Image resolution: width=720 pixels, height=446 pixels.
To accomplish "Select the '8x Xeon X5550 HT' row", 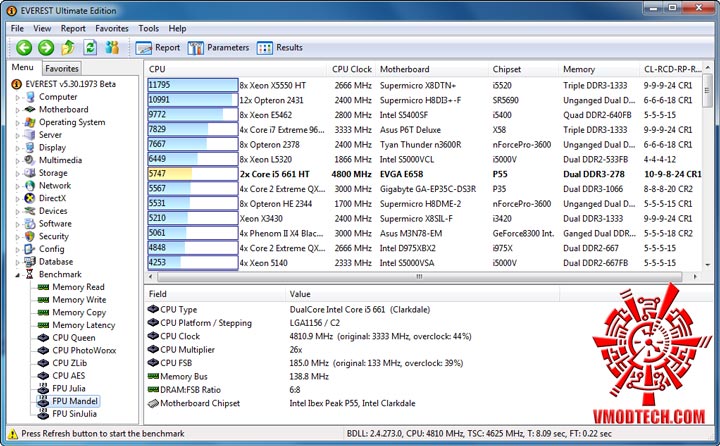I will click(x=425, y=85).
